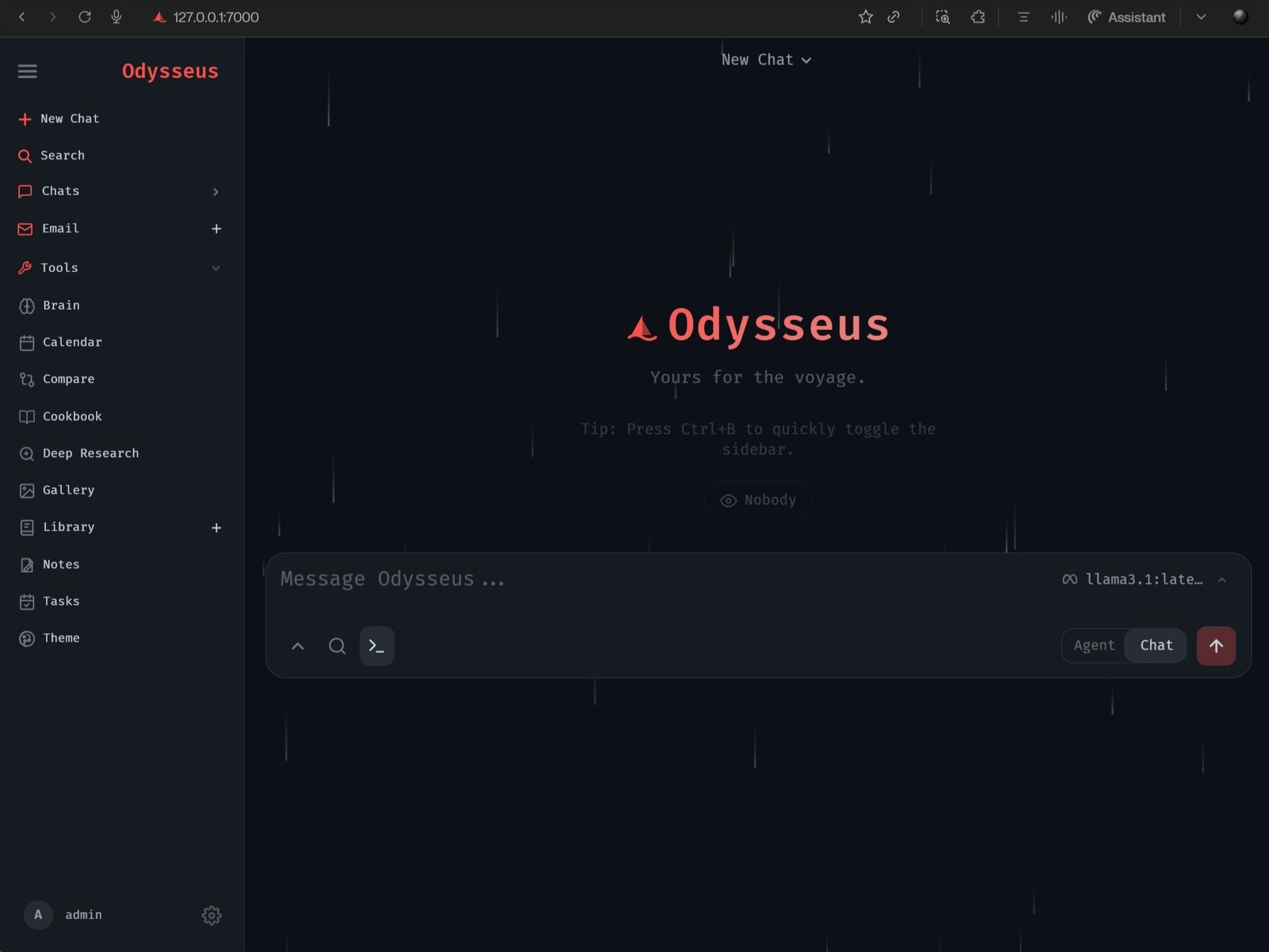Toggle the sidebar with the hamburger icon
This screenshot has width=1269, height=952.
tap(27, 71)
